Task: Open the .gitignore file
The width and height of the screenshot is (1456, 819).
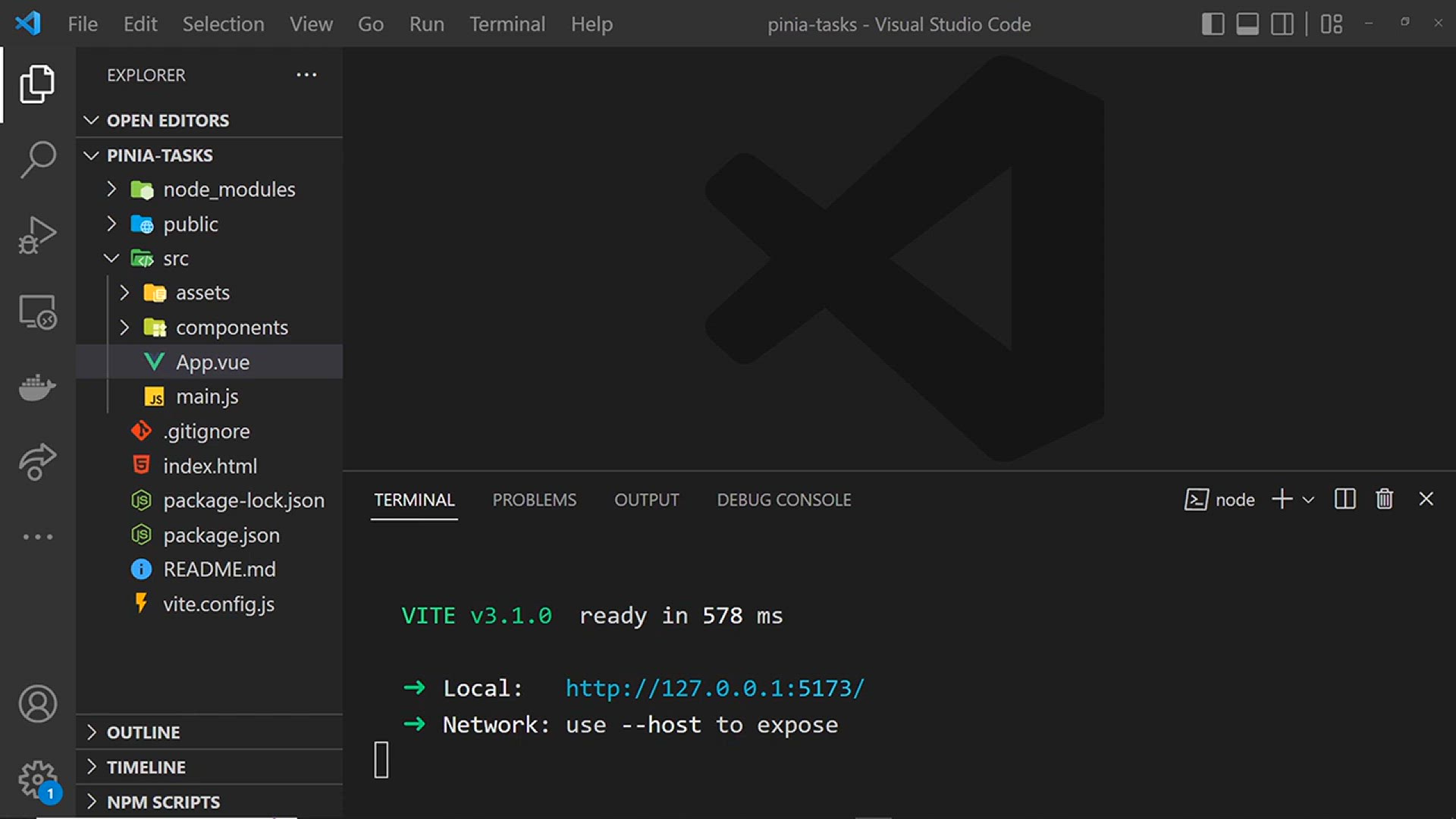Action: (209, 431)
